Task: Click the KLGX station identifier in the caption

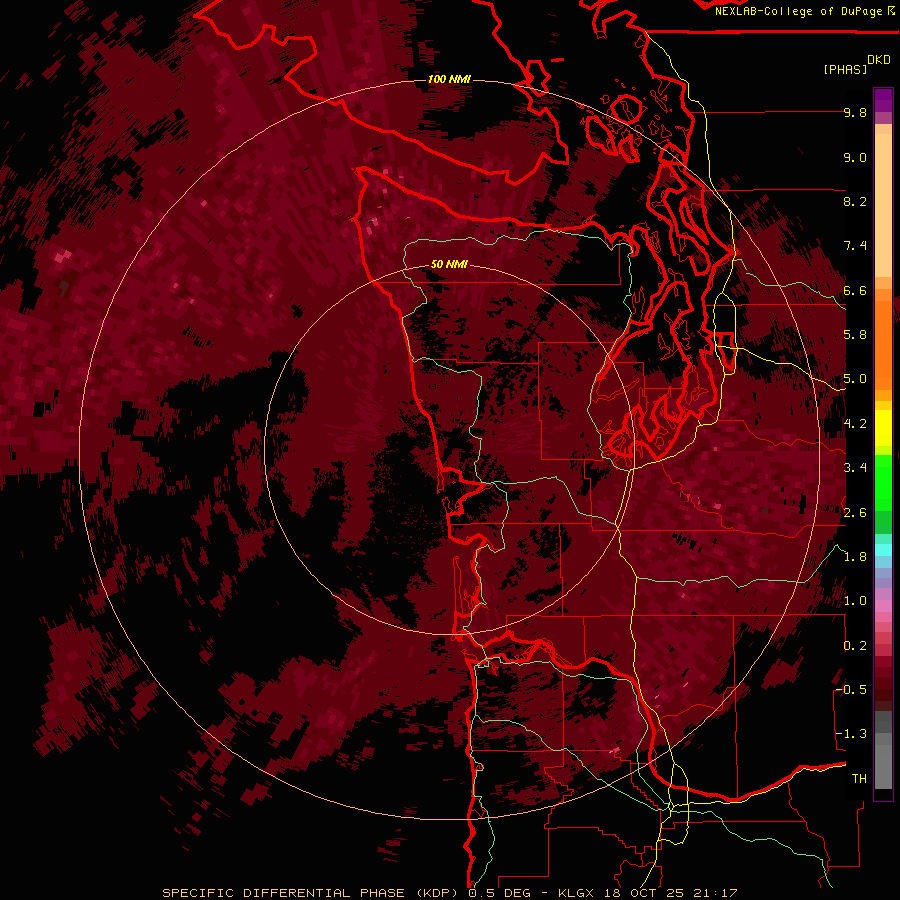Action: click(x=577, y=893)
